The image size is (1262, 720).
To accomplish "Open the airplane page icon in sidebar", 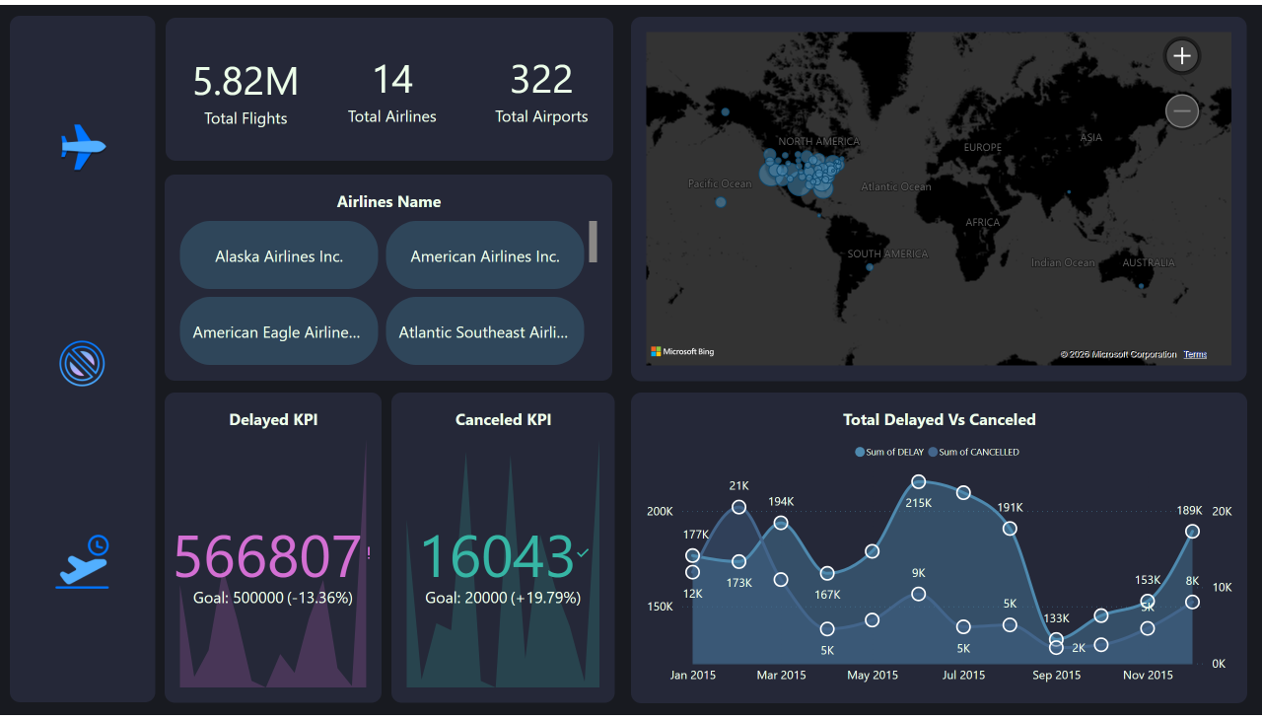I will point(83,147).
